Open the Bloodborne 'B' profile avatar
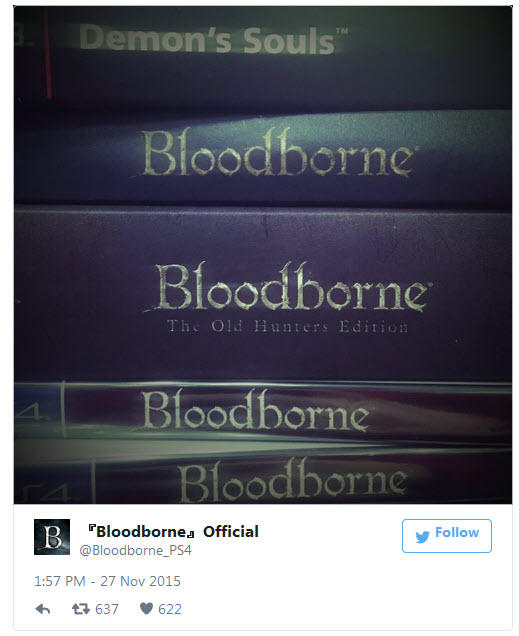519x636 pixels. [52, 537]
